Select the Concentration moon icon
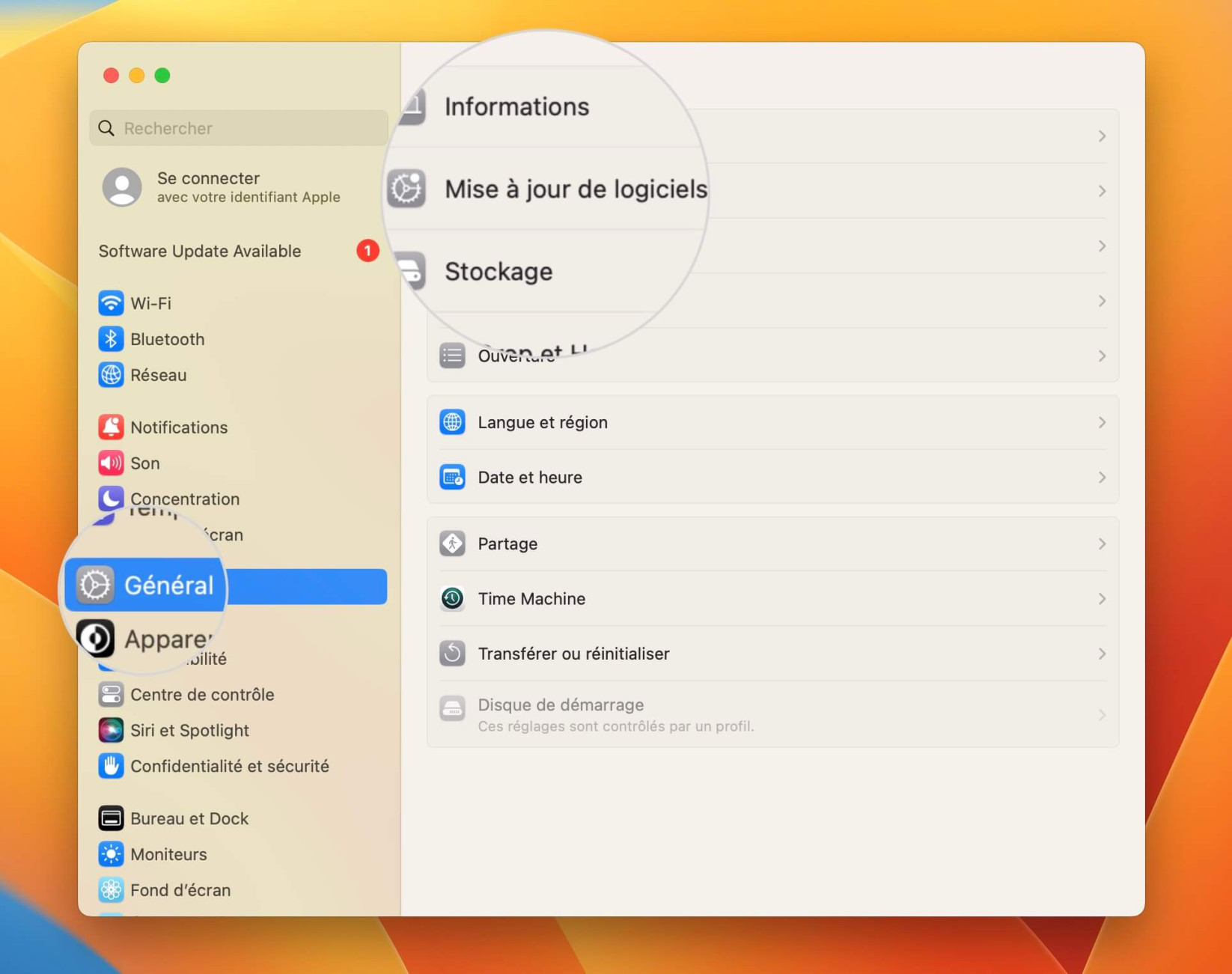1232x974 pixels. (x=111, y=499)
